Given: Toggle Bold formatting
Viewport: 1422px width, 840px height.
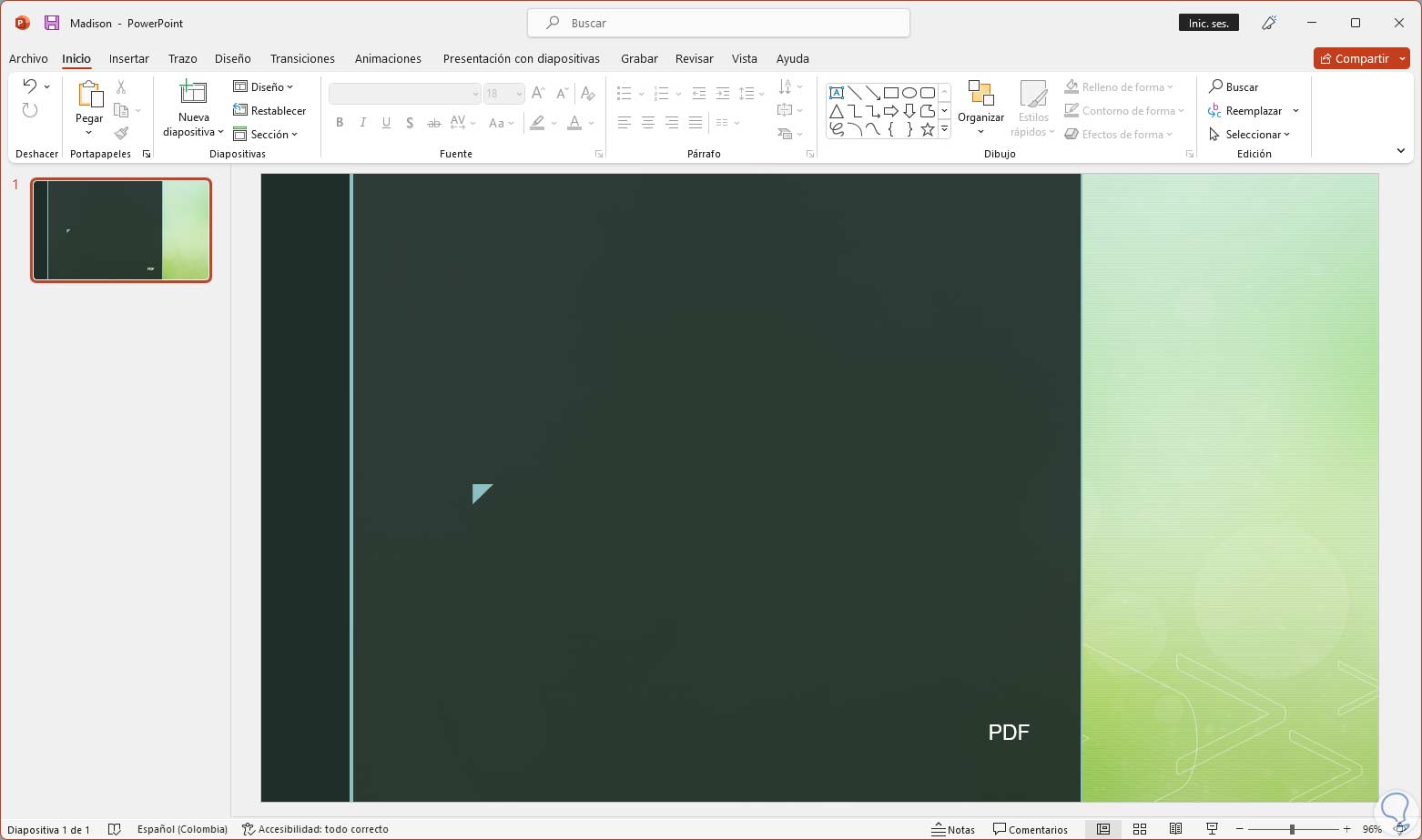Looking at the screenshot, I should click(x=340, y=123).
